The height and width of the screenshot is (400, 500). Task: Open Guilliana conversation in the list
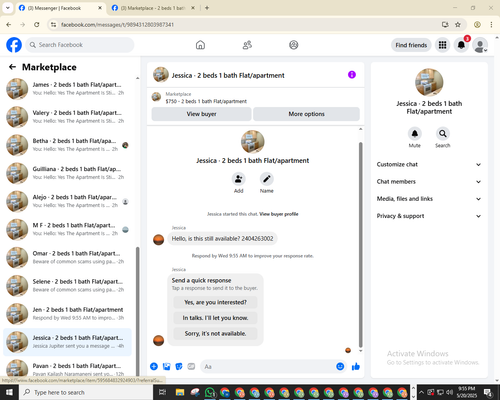click(x=67, y=173)
